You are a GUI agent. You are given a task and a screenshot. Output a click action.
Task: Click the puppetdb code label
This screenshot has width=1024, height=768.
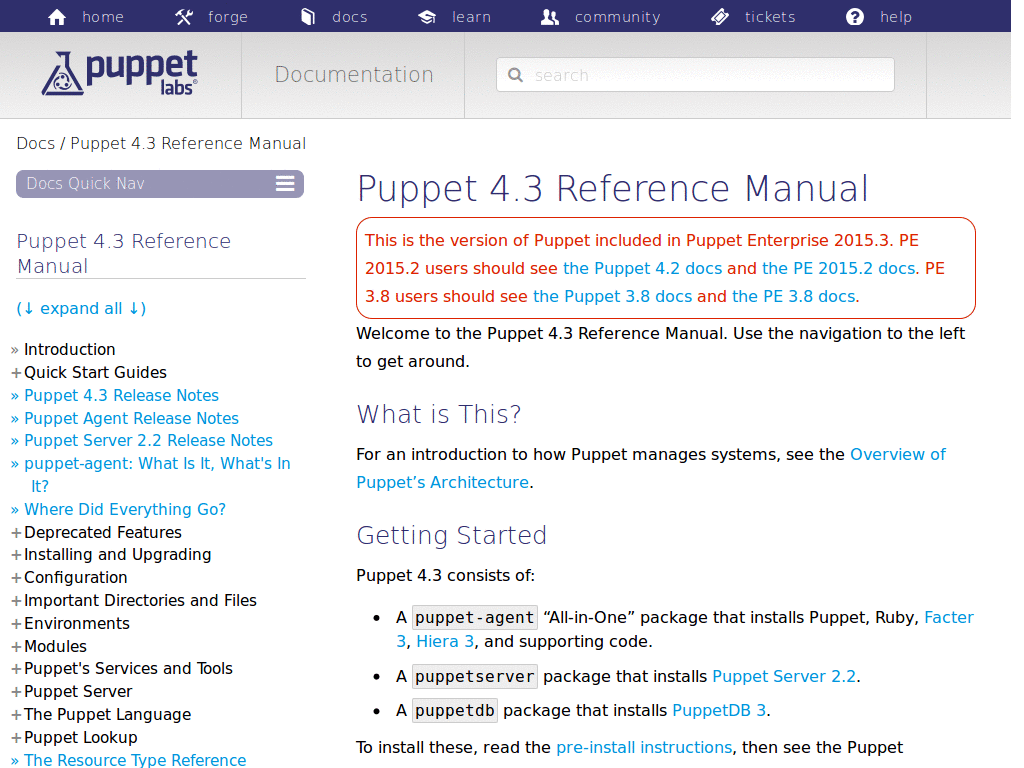click(455, 710)
